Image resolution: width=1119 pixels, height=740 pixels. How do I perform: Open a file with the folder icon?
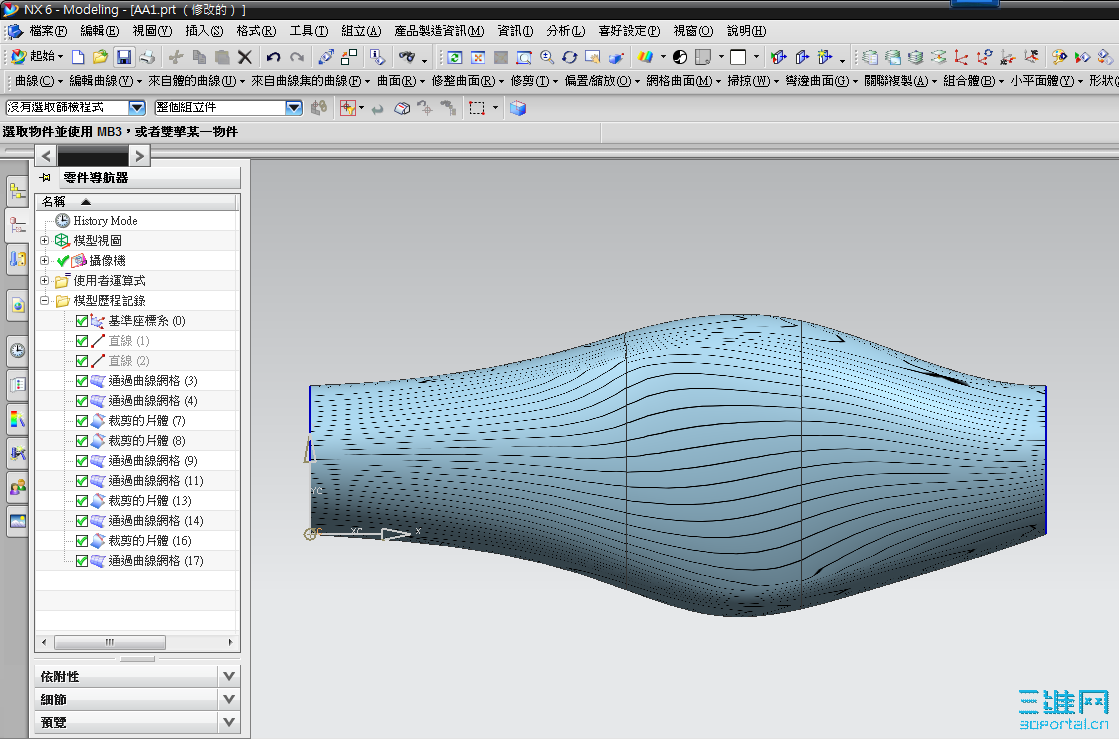point(100,57)
